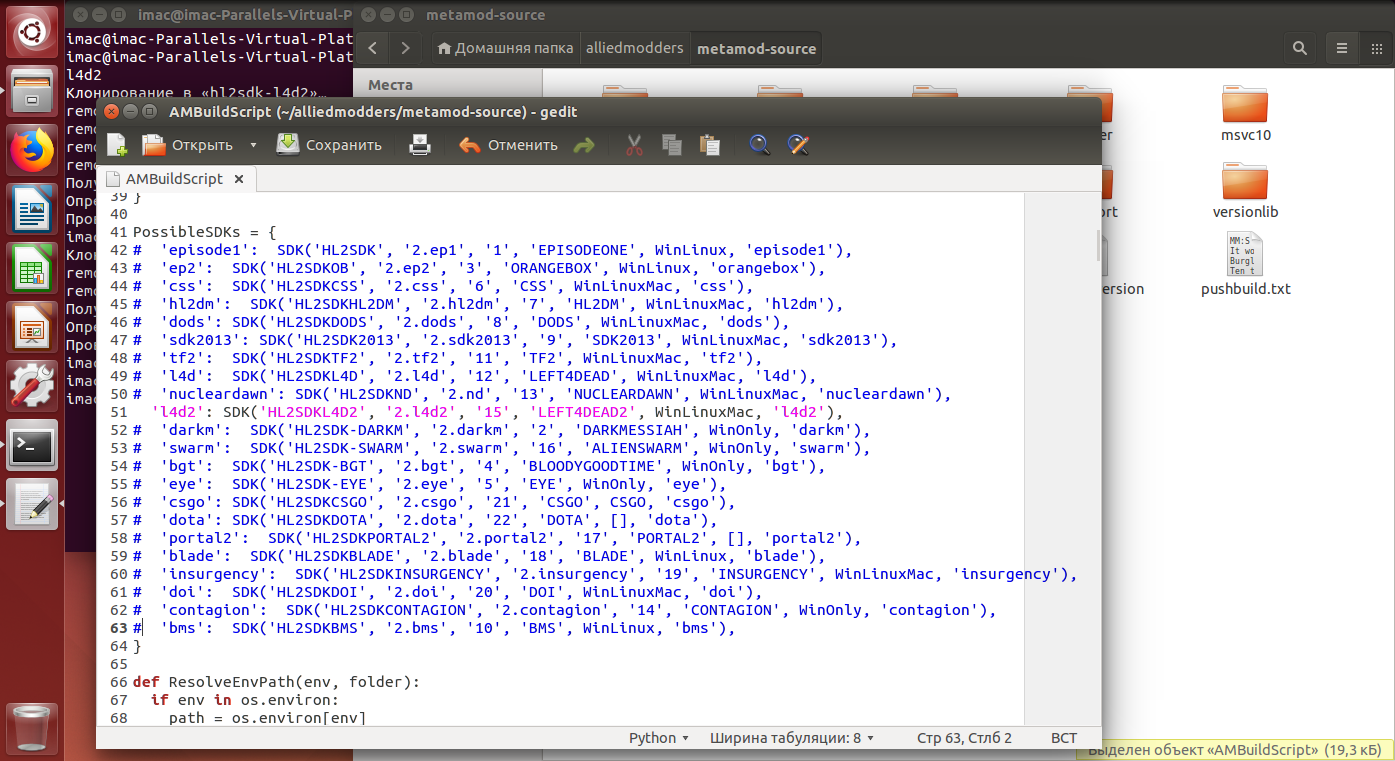Open the Trash from the launcher

point(32,727)
